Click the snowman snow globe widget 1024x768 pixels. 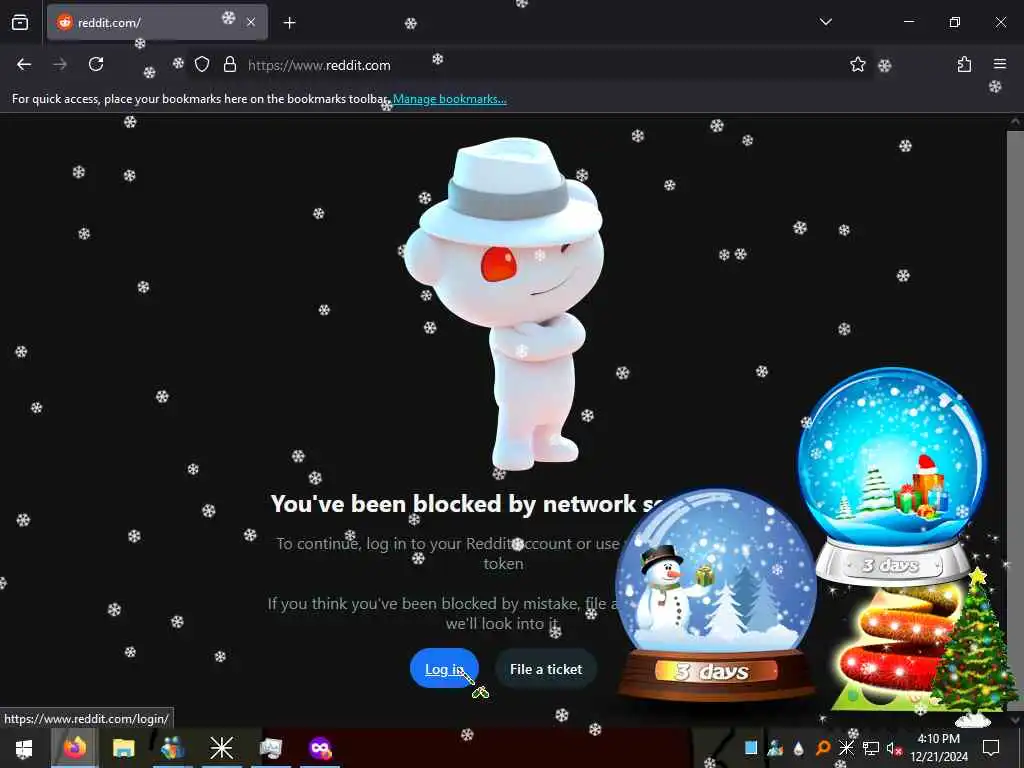coord(716,594)
